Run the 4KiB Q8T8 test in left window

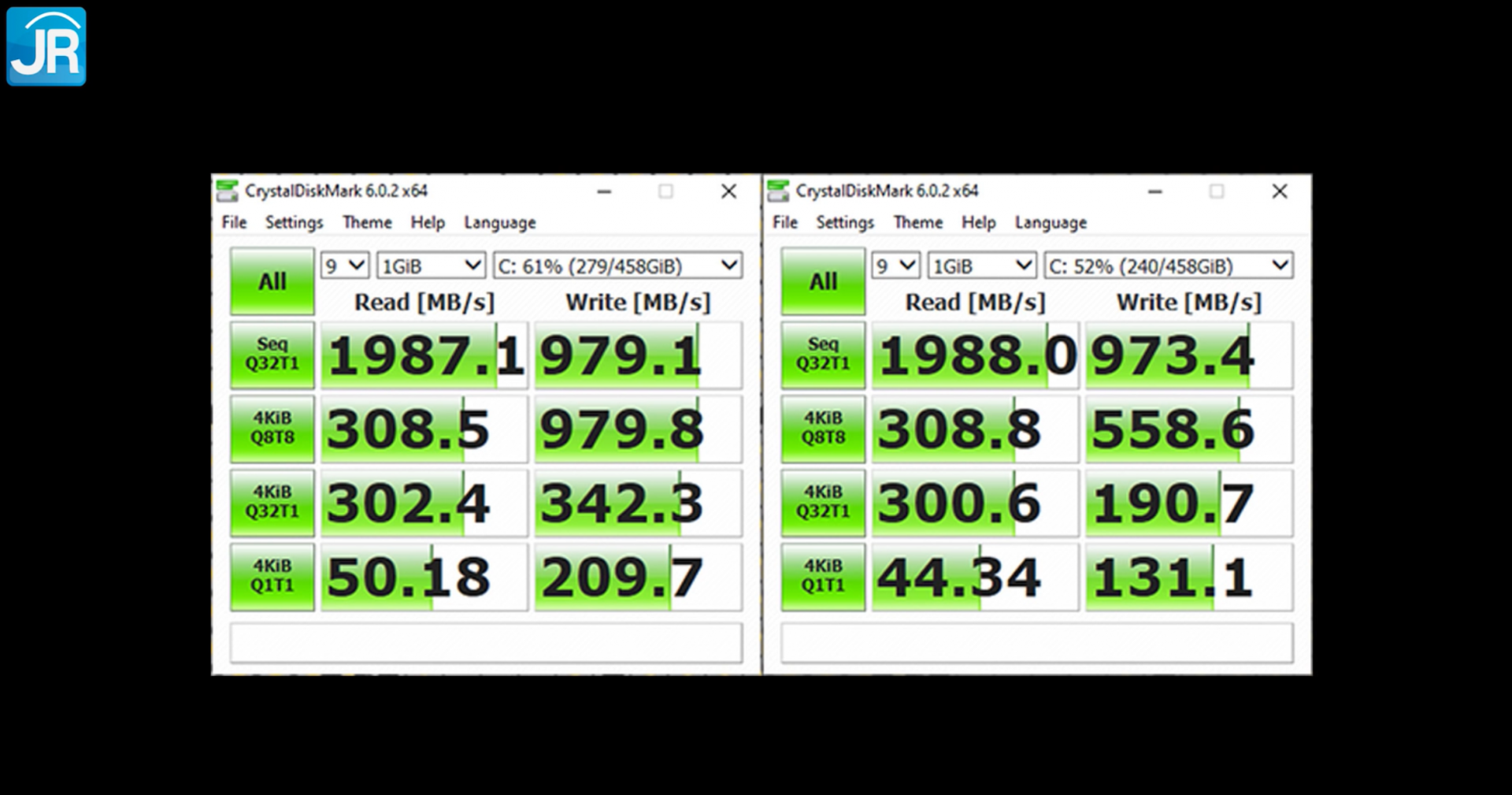click(271, 429)
